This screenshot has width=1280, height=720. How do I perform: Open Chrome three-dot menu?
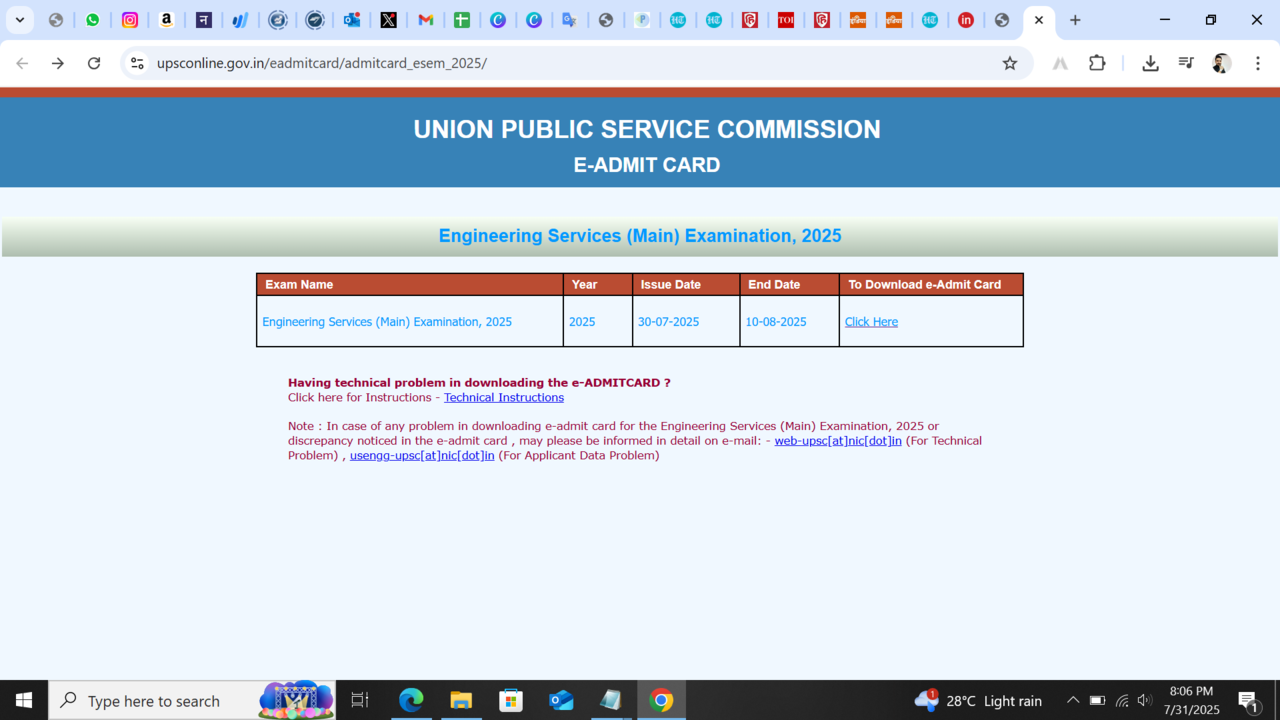1256,63
